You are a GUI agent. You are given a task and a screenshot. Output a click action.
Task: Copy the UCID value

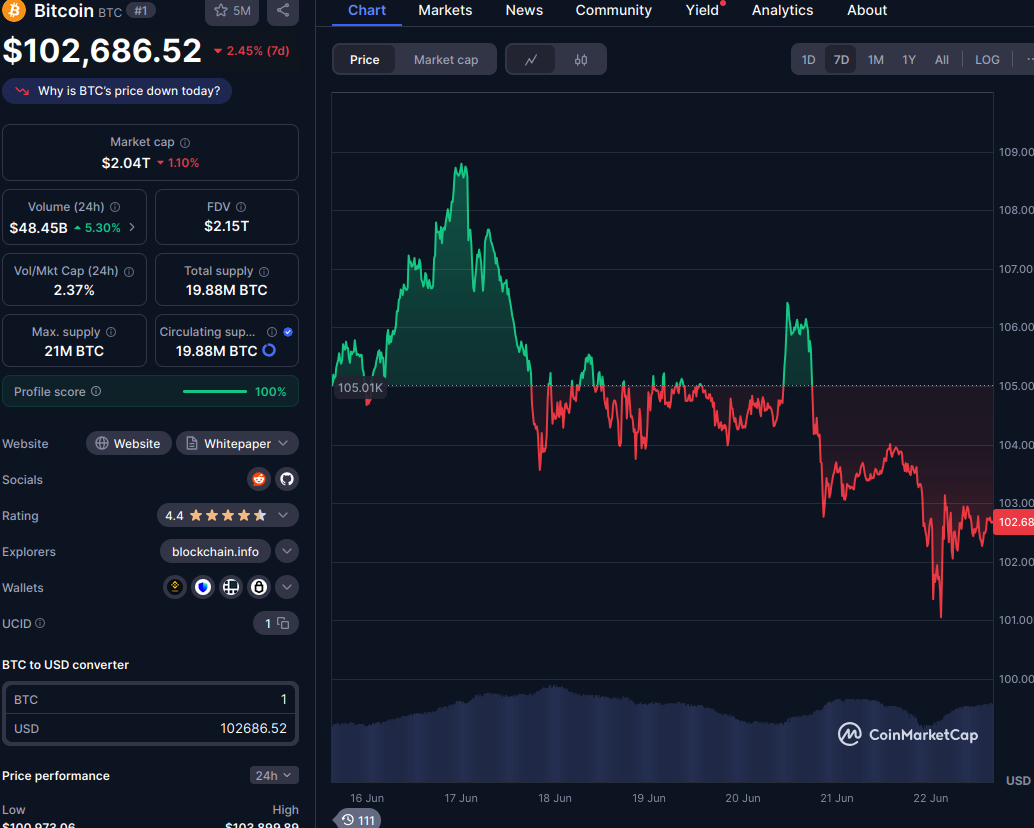[283, 623]
